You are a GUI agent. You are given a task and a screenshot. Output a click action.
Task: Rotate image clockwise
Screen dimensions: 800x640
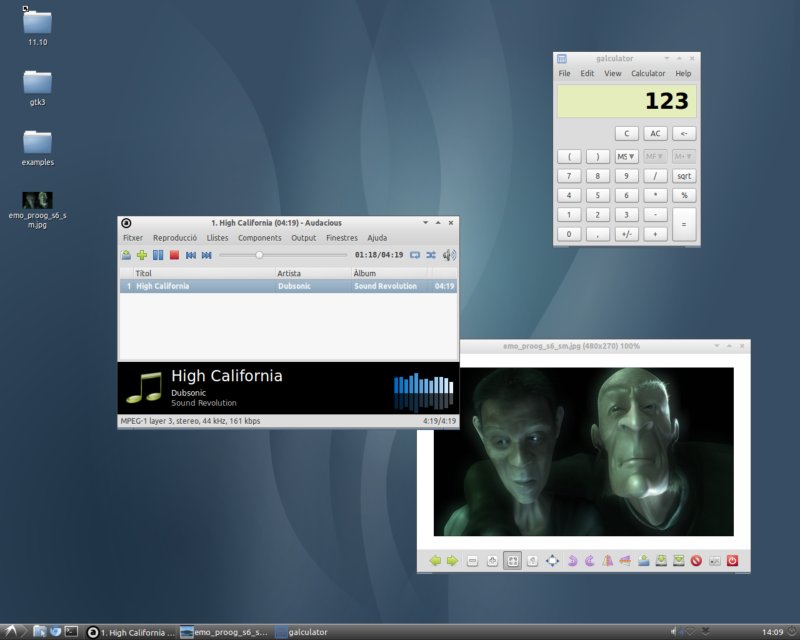pyautogui.click(x=590, y=561)
